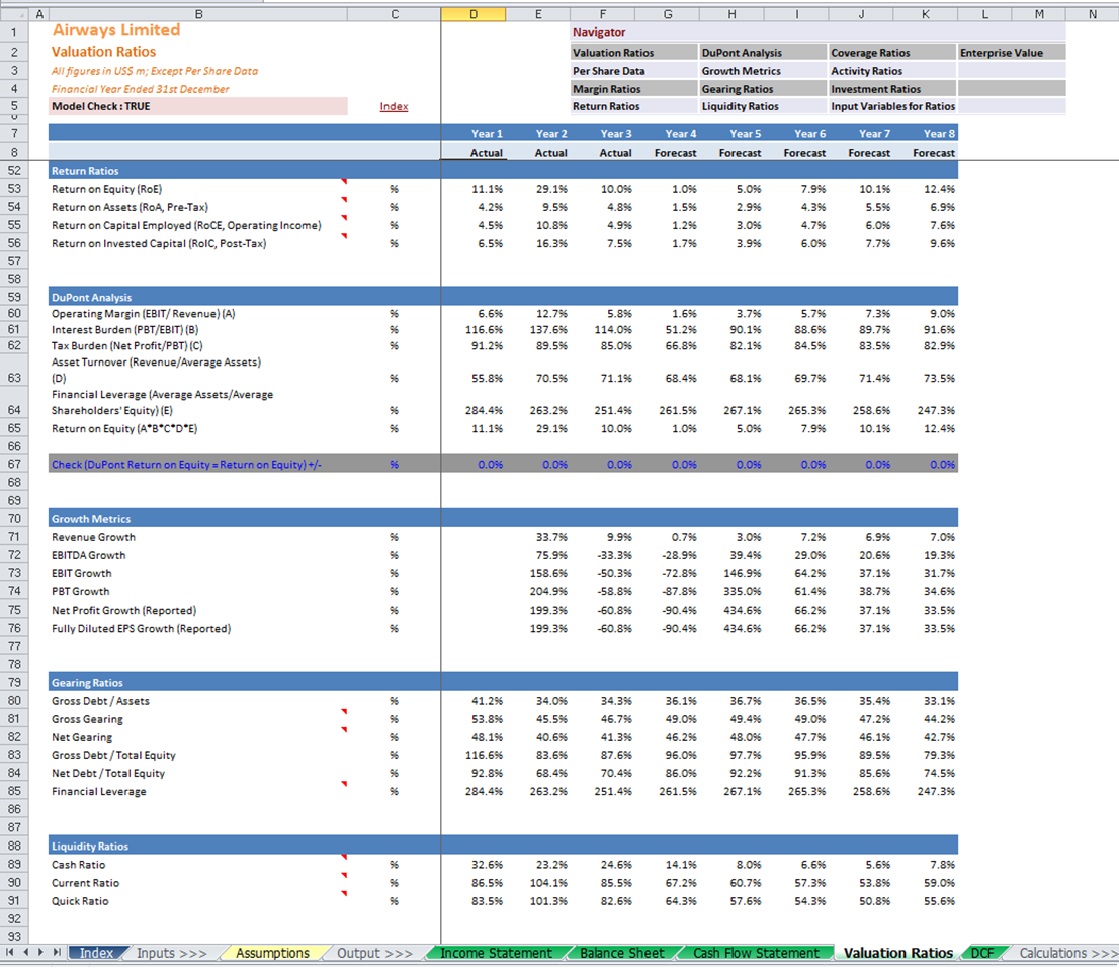The image size is (1119, 969).
Task: Click Valuation Ratios navigator button
Action: (634, 53)
